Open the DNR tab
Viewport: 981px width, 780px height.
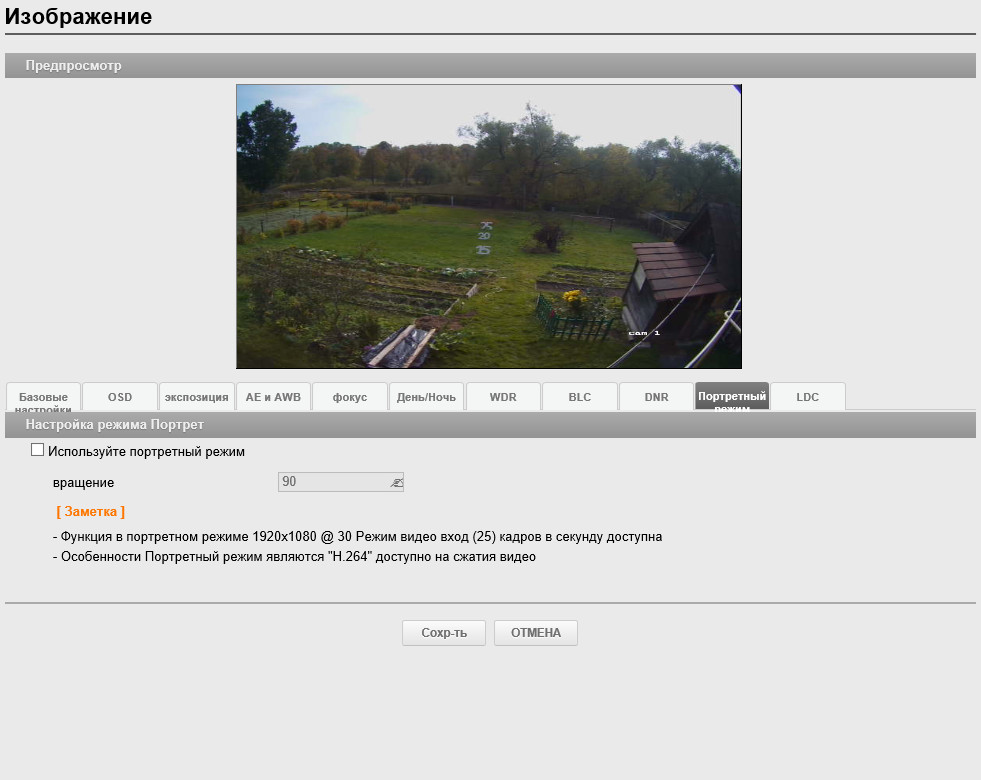[x=656, y=397]
